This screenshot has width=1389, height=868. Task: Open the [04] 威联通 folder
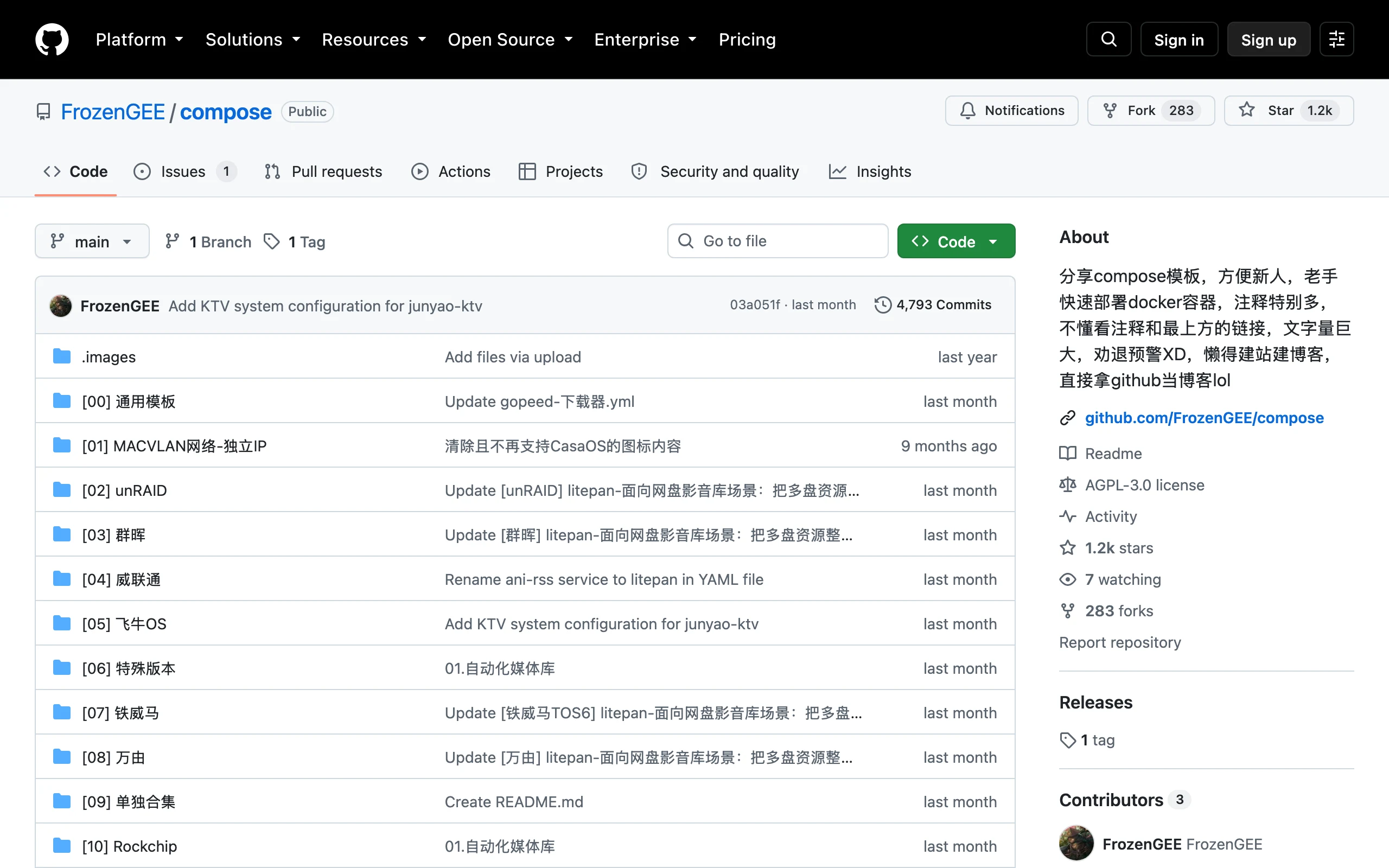click(121, 580)
